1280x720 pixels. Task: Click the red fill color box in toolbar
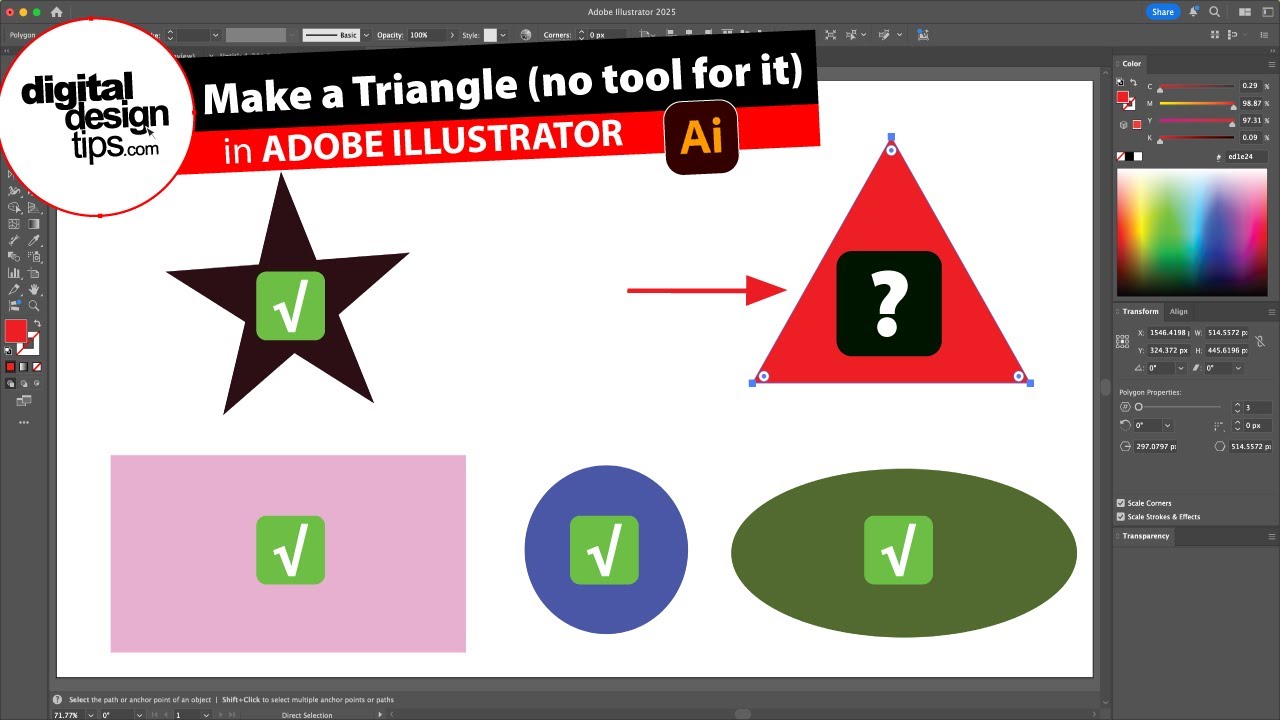tap(16, 331)
